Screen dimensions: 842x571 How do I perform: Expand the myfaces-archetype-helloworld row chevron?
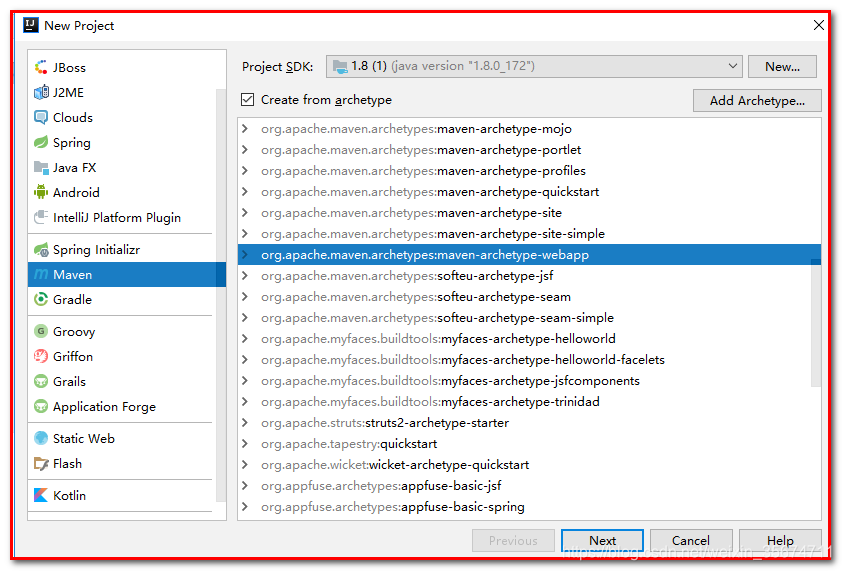[x=245, y=339]
